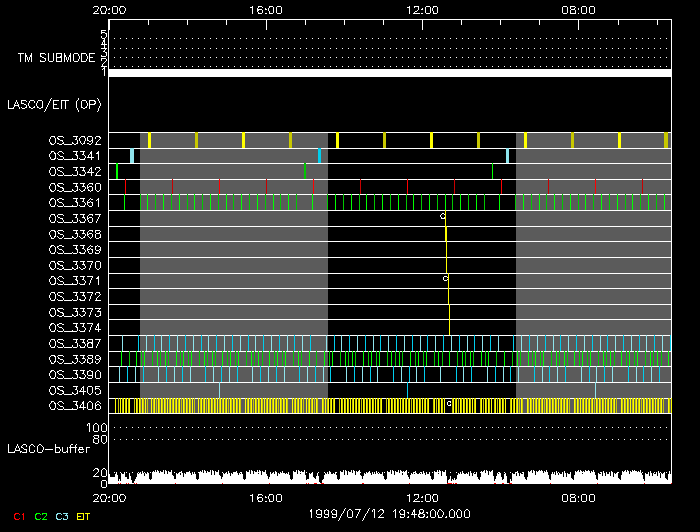Select the C3 legend entry

62,516
